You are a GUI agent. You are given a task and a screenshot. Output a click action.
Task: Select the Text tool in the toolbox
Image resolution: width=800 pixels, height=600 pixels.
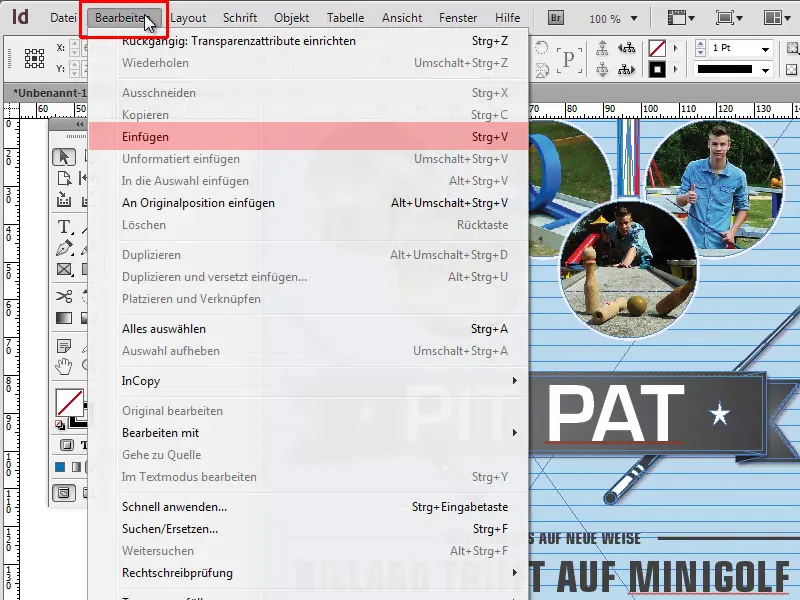pyautogui.click(x=64, y=227)
